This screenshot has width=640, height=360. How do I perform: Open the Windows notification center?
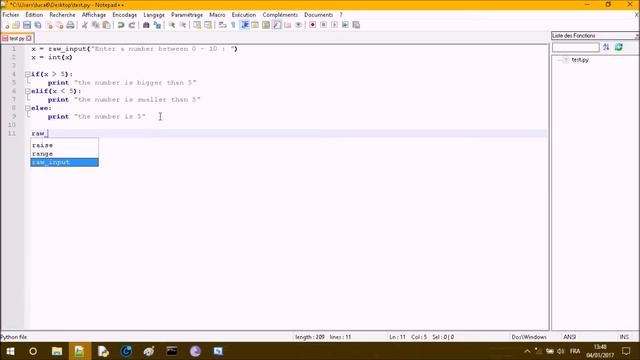point(626,351)
